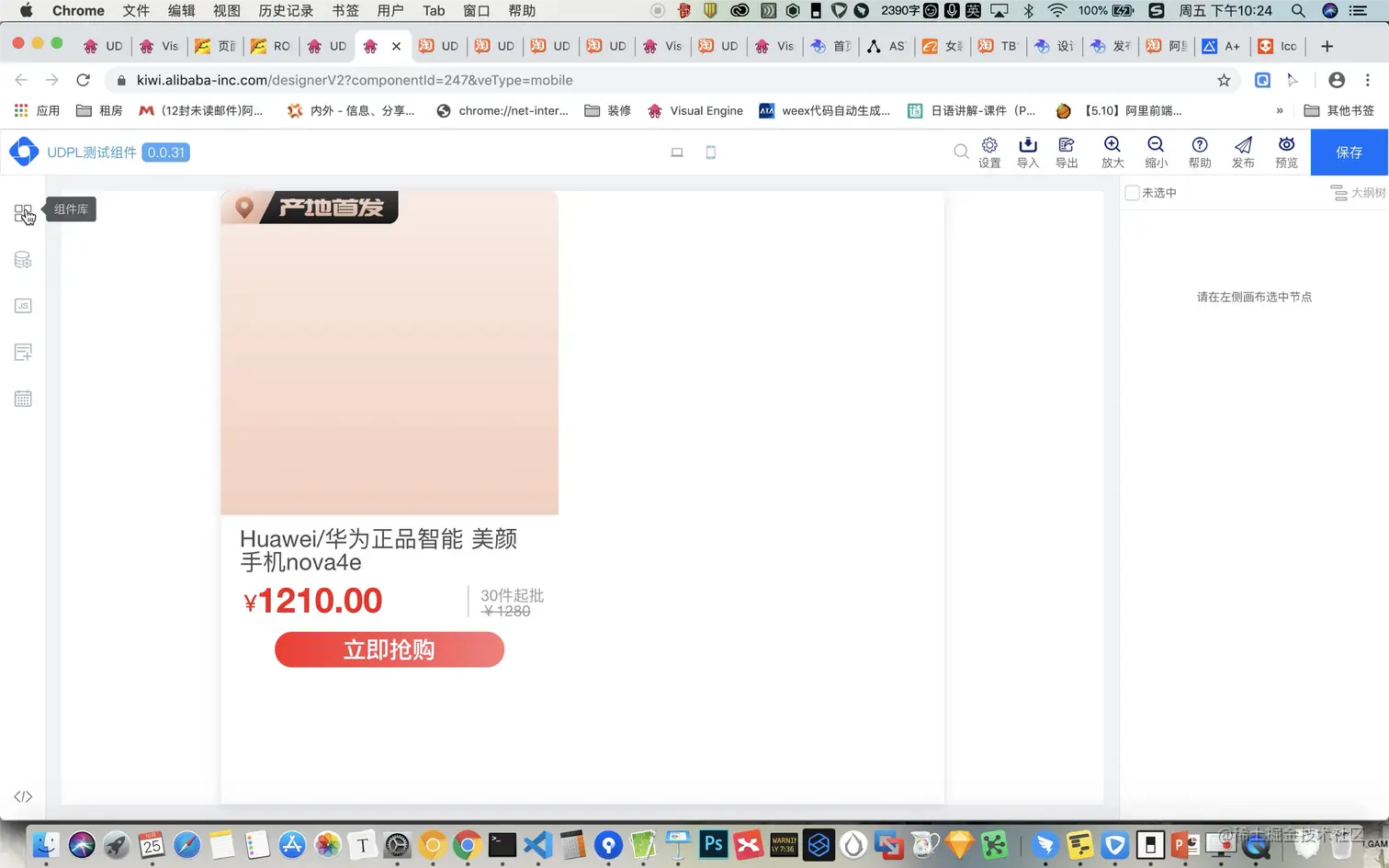
Task: Open 预览 preview eye icon
Action: point(1286,152)
